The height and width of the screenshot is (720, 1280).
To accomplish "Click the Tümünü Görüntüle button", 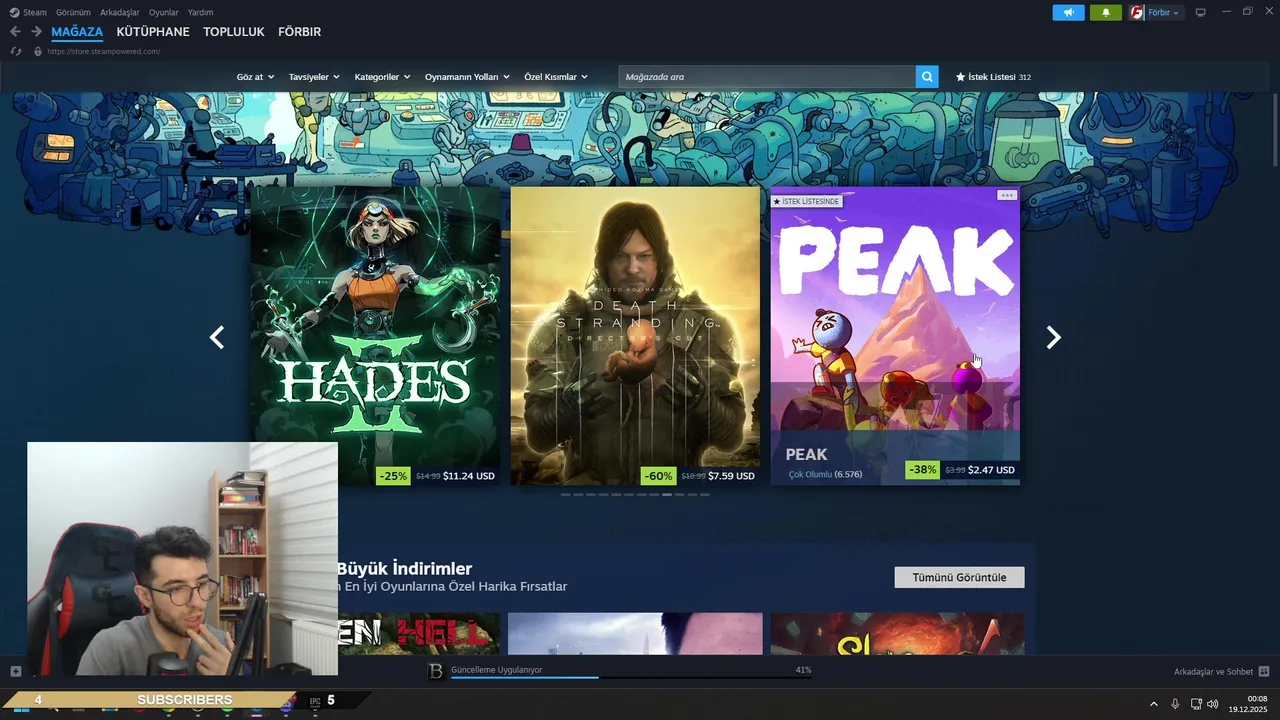I will 959,577.
